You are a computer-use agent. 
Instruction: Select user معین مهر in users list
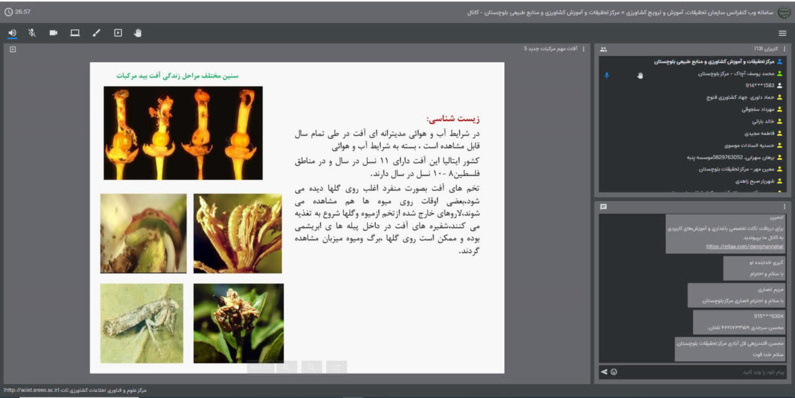pyautogui.click(x=737, y=169)
